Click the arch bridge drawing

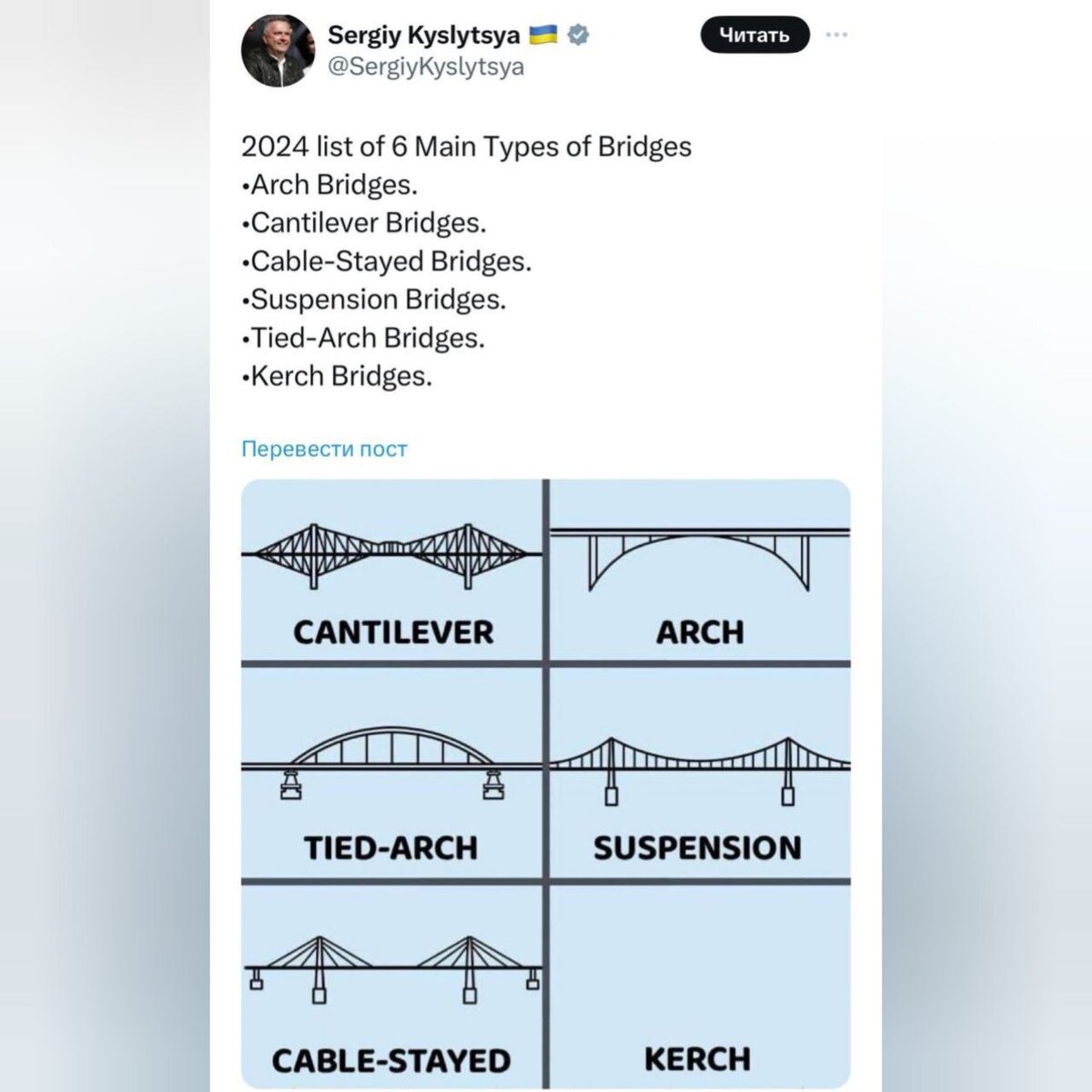[x=699, y=559]
